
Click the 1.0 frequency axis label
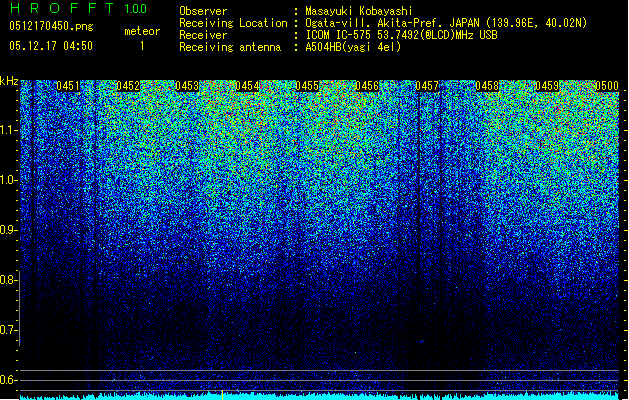(x=9, y=180)
